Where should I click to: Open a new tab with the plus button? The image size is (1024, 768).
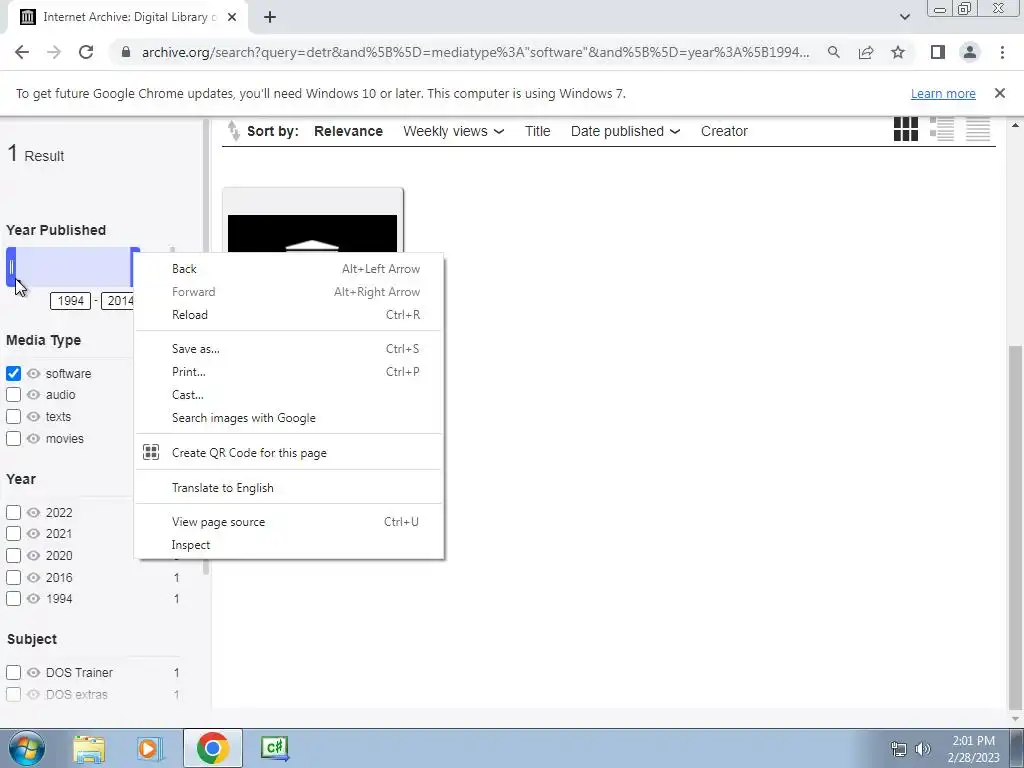pos(270,17)
